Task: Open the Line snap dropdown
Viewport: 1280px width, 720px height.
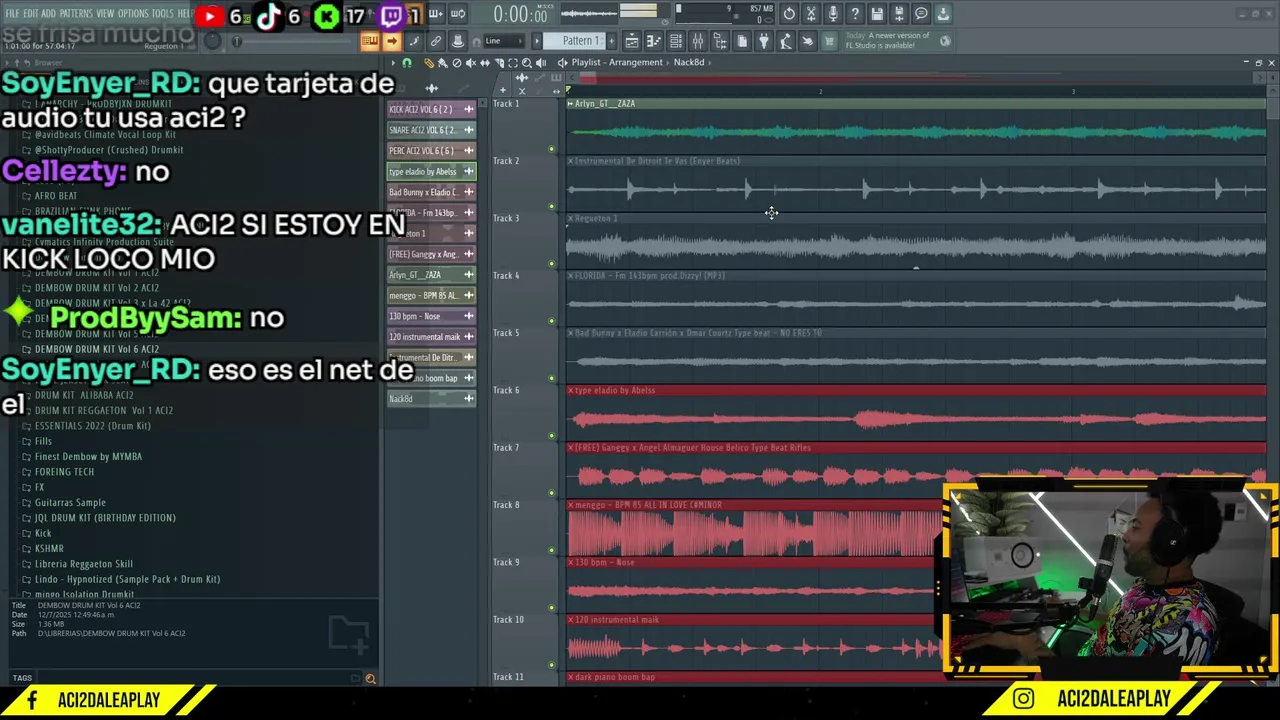Action: tap(503, 41)
